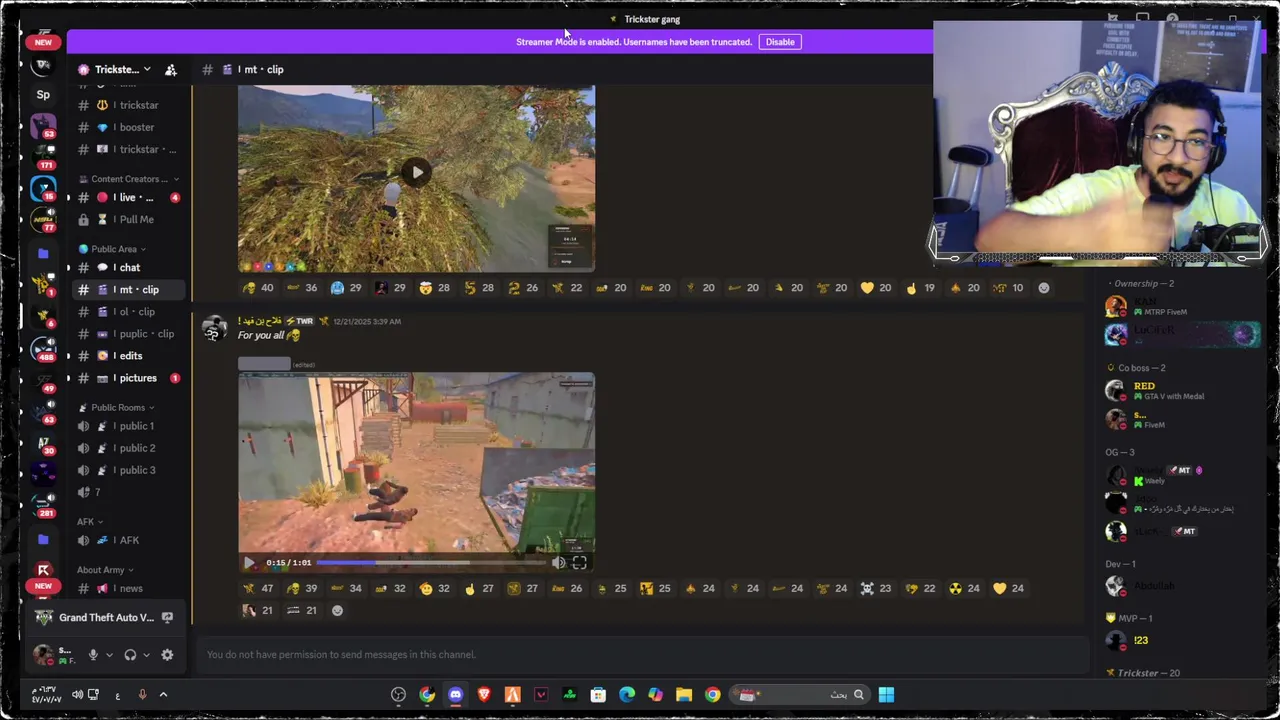Open the message author's avatar
Screen dimensions: 1280x720
pos(213,329)
